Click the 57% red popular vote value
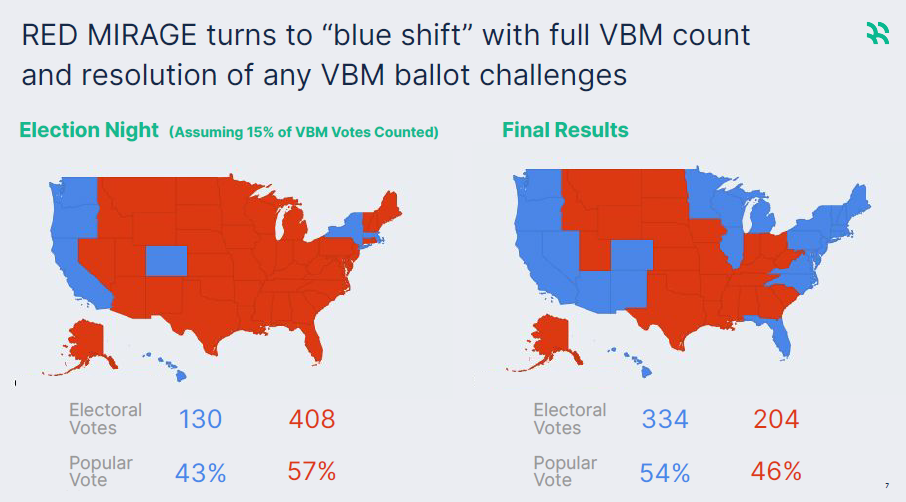 click(311, 471)
